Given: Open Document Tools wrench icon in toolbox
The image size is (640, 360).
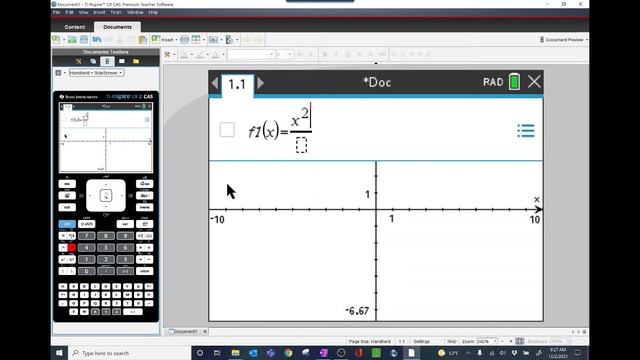Looking at the screenshot, I should (x=79, y=61).
